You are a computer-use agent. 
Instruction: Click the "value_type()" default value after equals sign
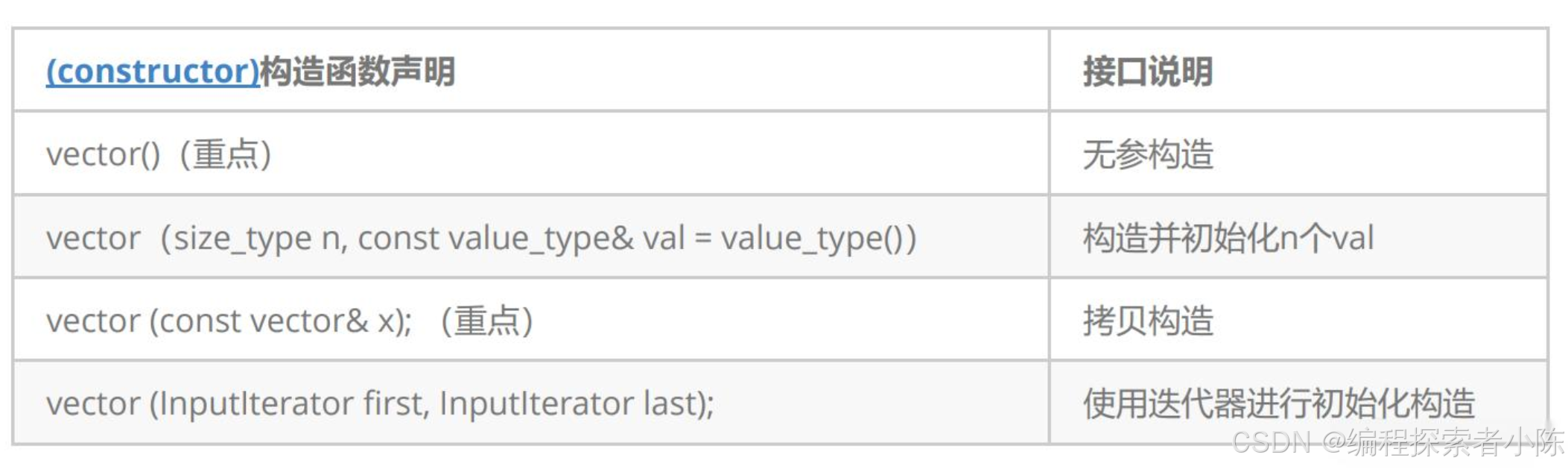pyautogui.click(x=812, y=239)
